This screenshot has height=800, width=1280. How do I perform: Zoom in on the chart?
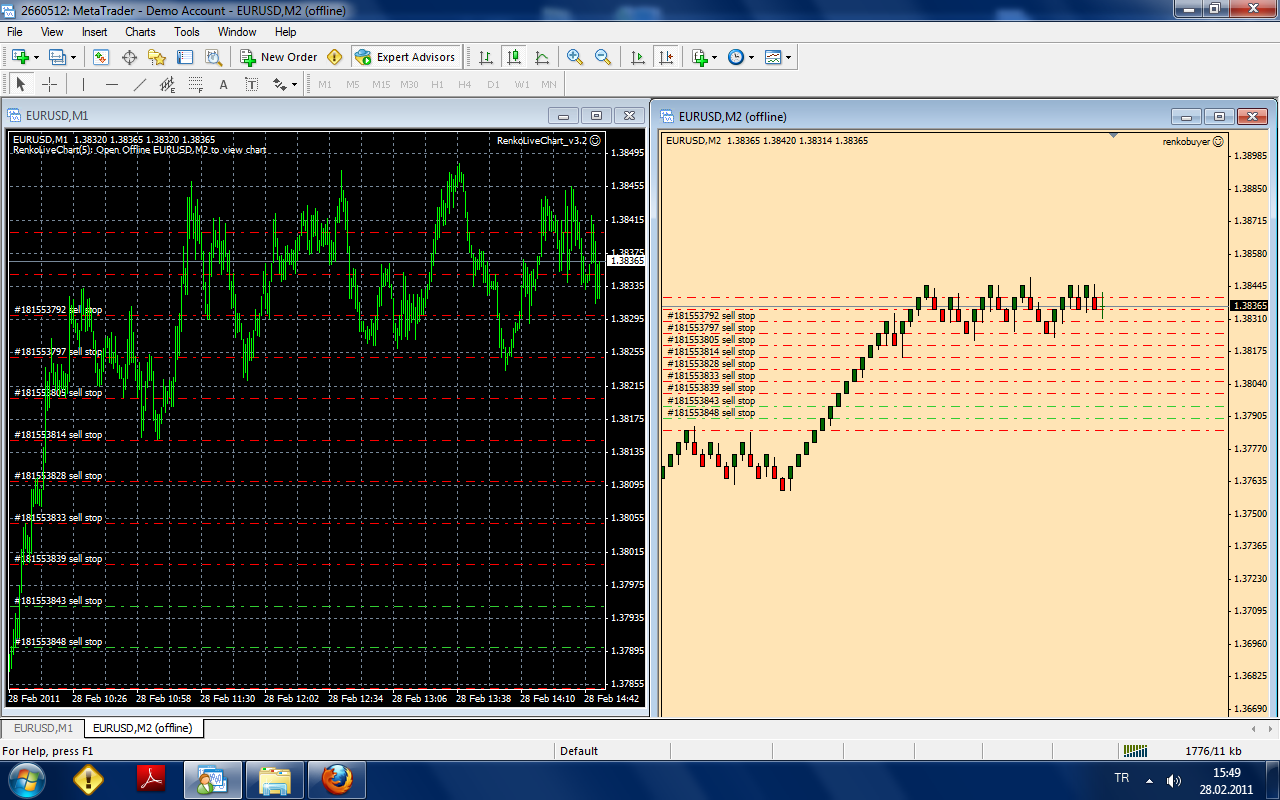575,57
